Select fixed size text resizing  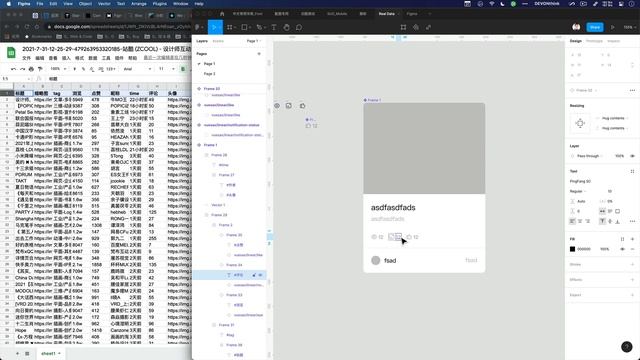tap(617, 211)
